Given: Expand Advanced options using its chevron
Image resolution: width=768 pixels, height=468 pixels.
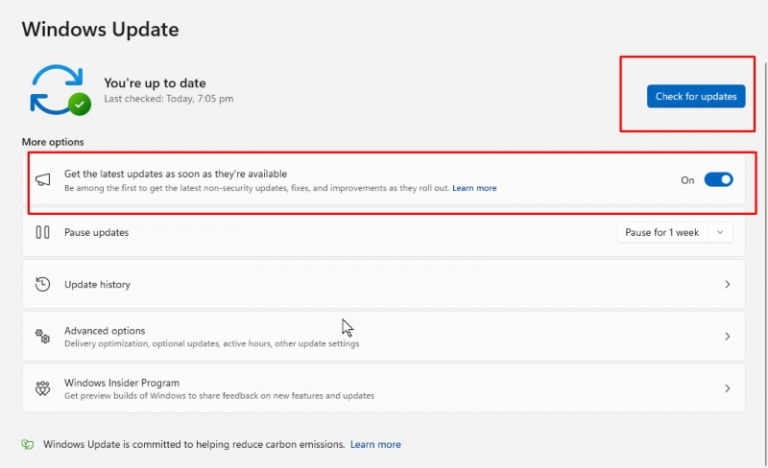Looking at the screenshot, I should [x=727, y=336].
